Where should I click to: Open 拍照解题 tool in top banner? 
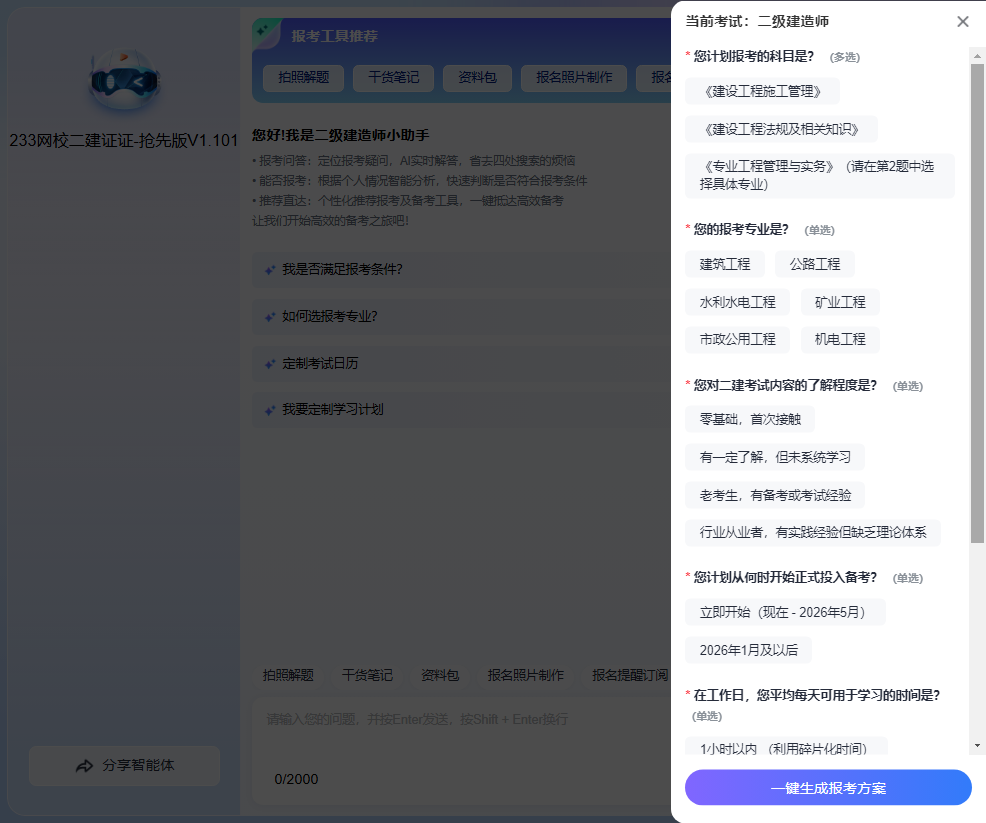(x=303, y=78)
